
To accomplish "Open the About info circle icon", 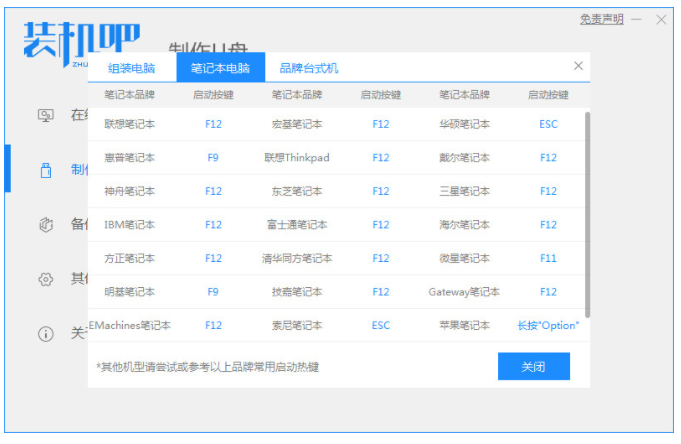I will click(x=45, y=333).
